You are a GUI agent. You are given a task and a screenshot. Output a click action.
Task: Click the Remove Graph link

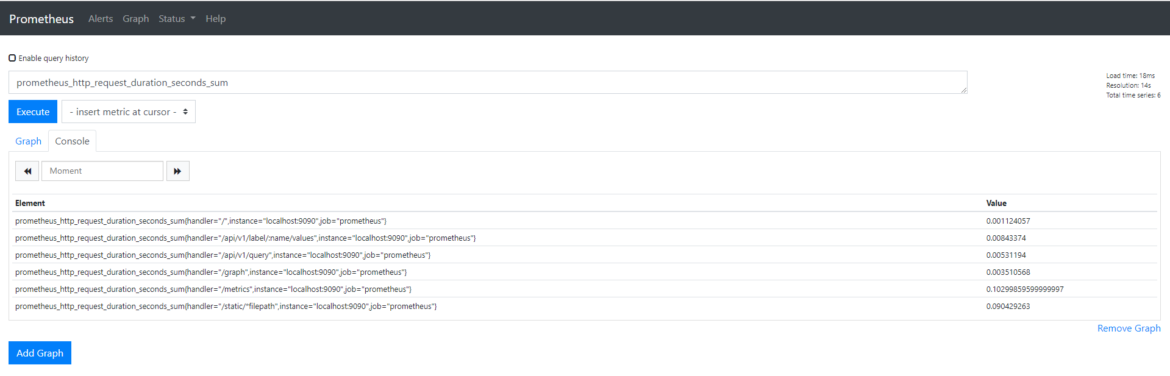pyautogui.click(x=1129, y=328)
